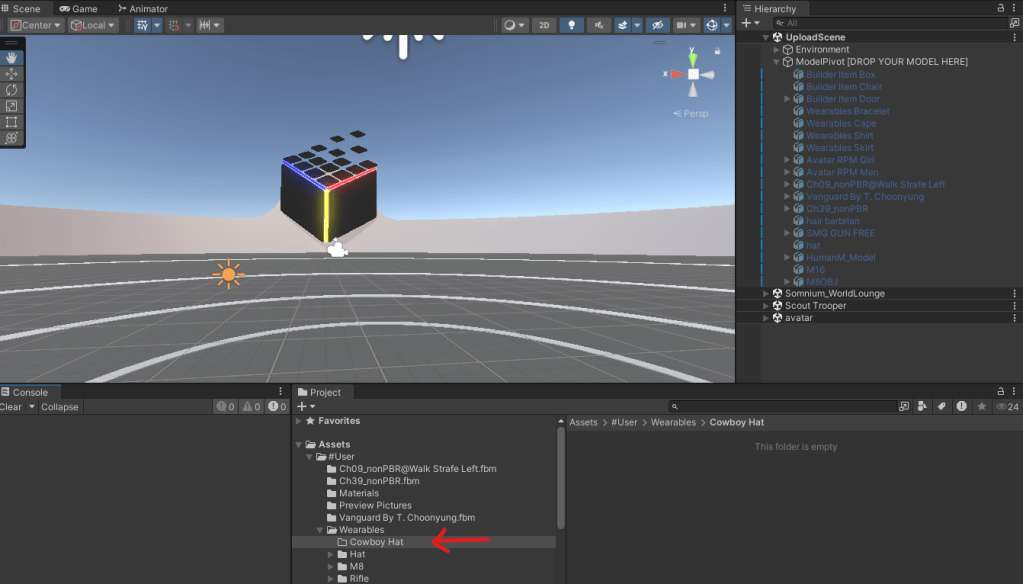Expand the Avatar RPM Girl object
Viewport: 1023px width, 584px height.
(x=787, y=160)
